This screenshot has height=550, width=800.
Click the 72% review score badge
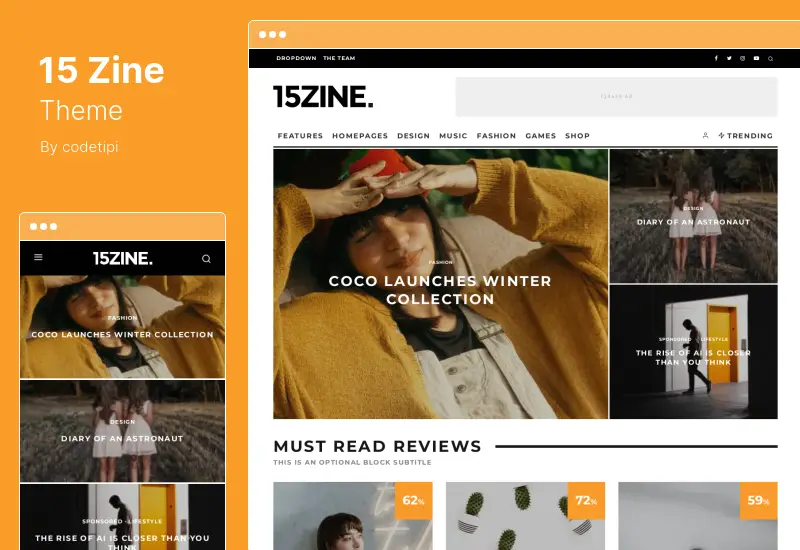[x=586, y=501]
